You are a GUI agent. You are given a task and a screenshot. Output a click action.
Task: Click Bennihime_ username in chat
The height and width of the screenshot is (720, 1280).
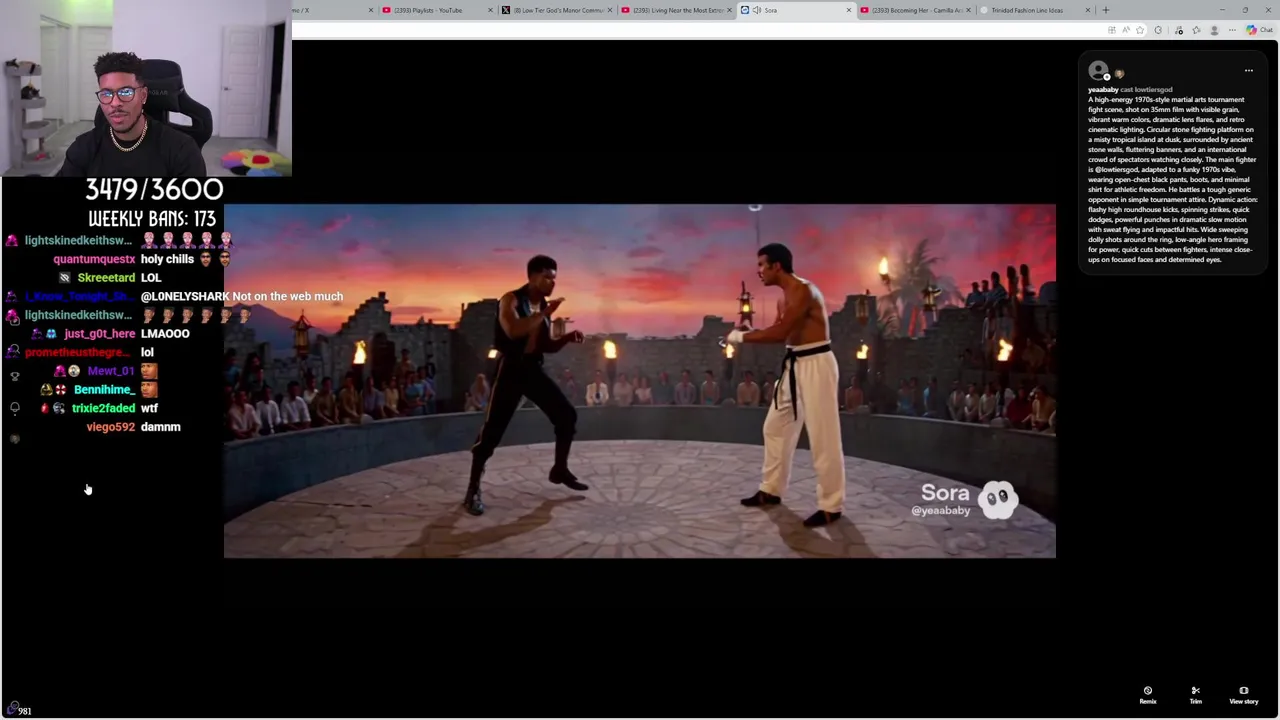tap(104, 390)
